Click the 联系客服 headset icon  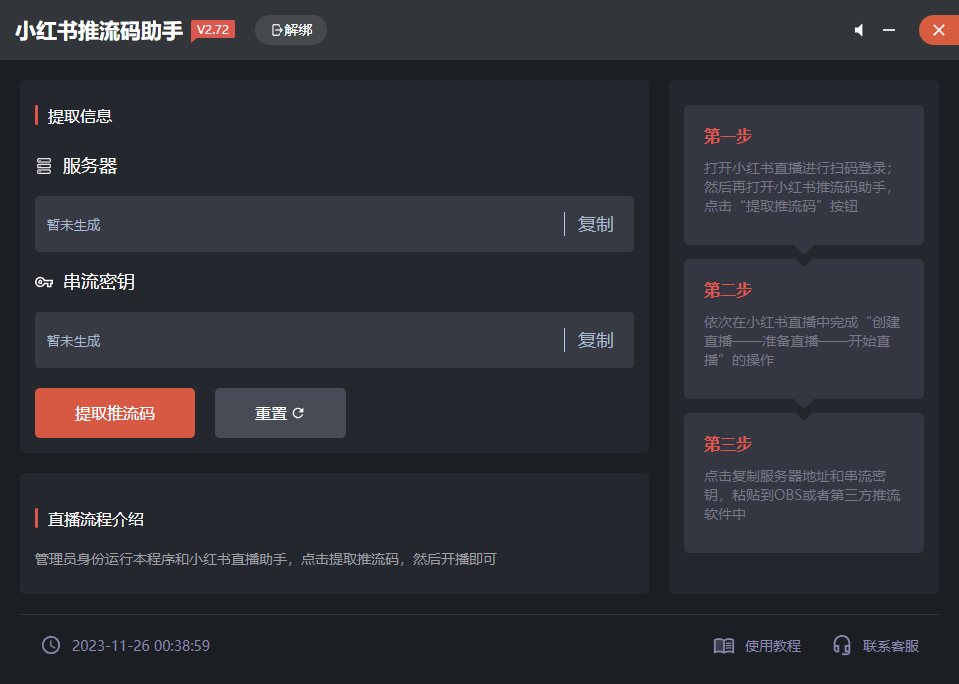click(843, 645)
